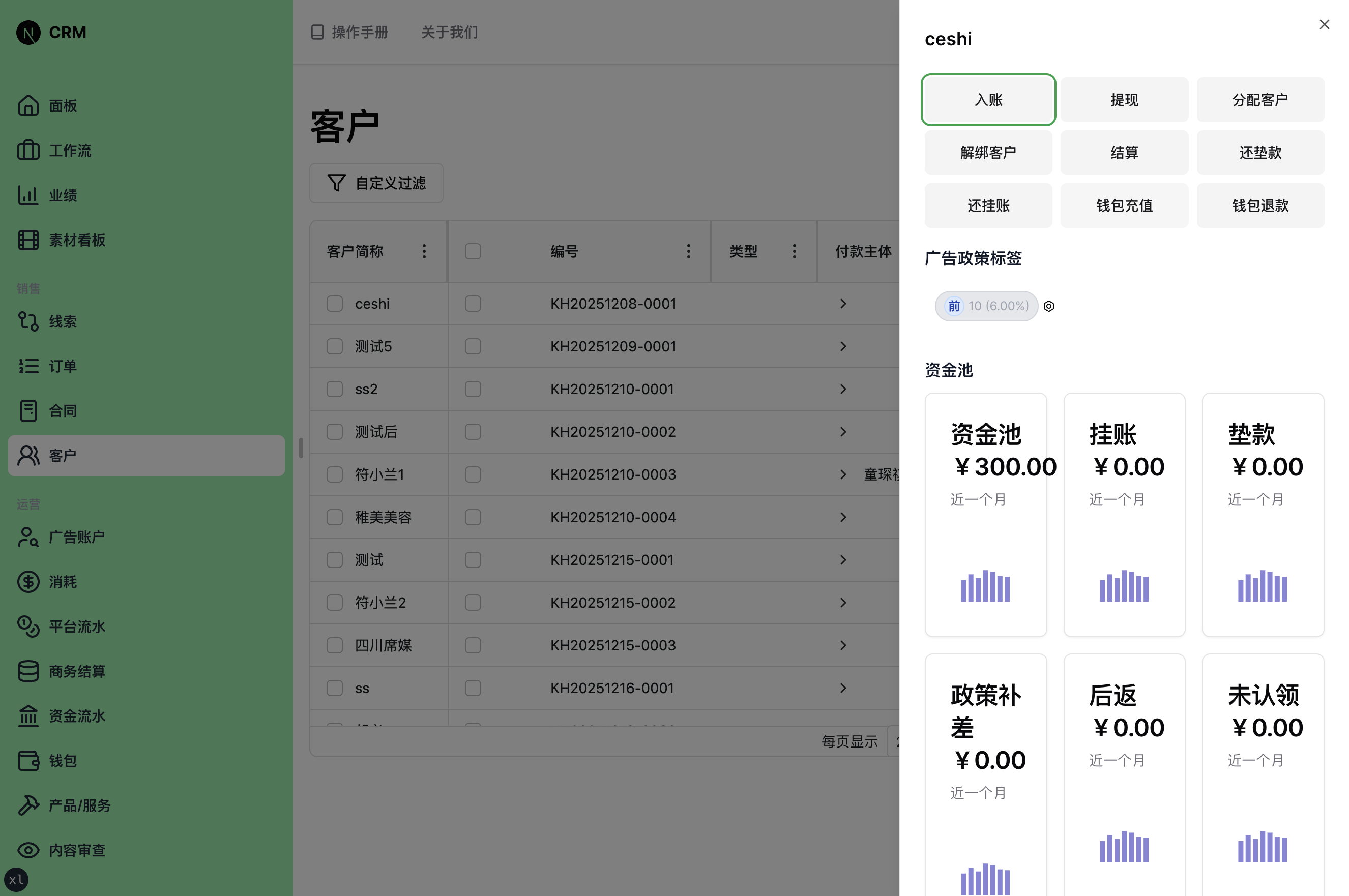This screenshot has height=896, width=1349.
Task: Check the box for KH20251210-0003 row
Action: 473,474
